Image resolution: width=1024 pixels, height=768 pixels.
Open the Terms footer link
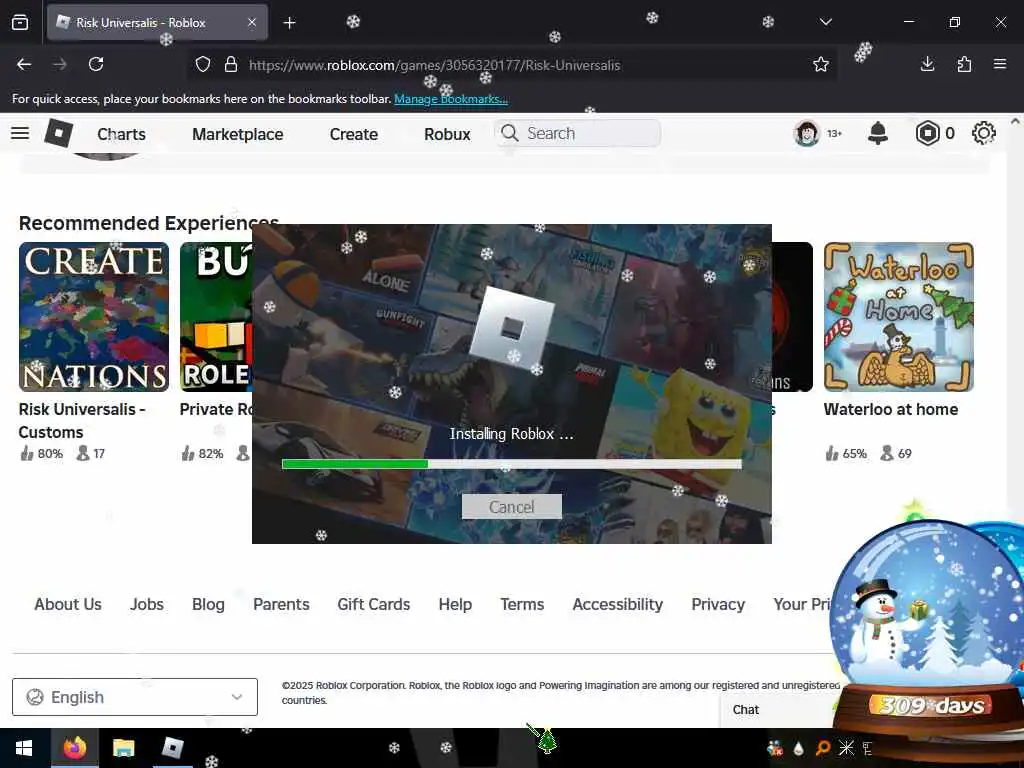click(522, 604)
